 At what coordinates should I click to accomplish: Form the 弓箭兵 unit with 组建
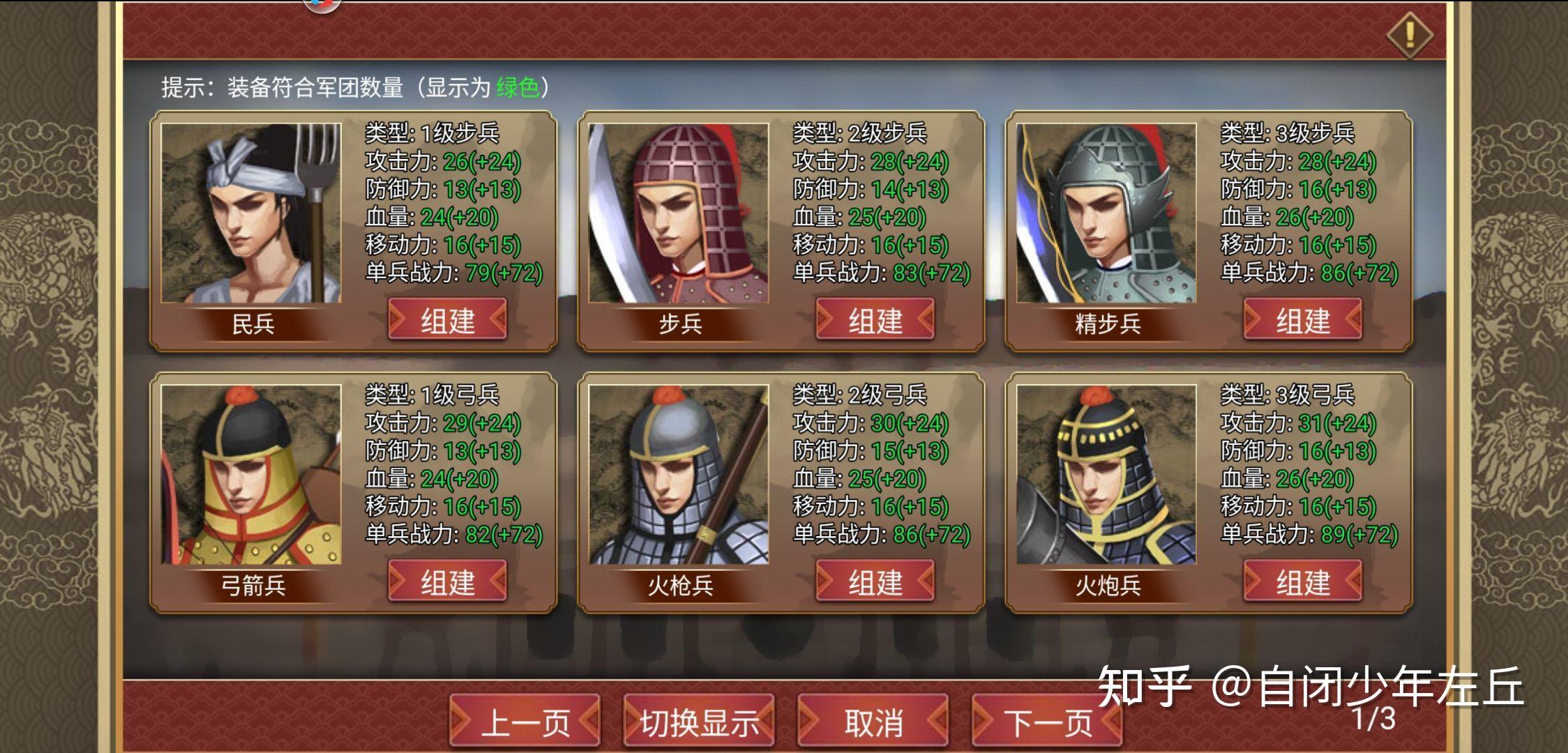pyautogui.click(x=448, y=582)
